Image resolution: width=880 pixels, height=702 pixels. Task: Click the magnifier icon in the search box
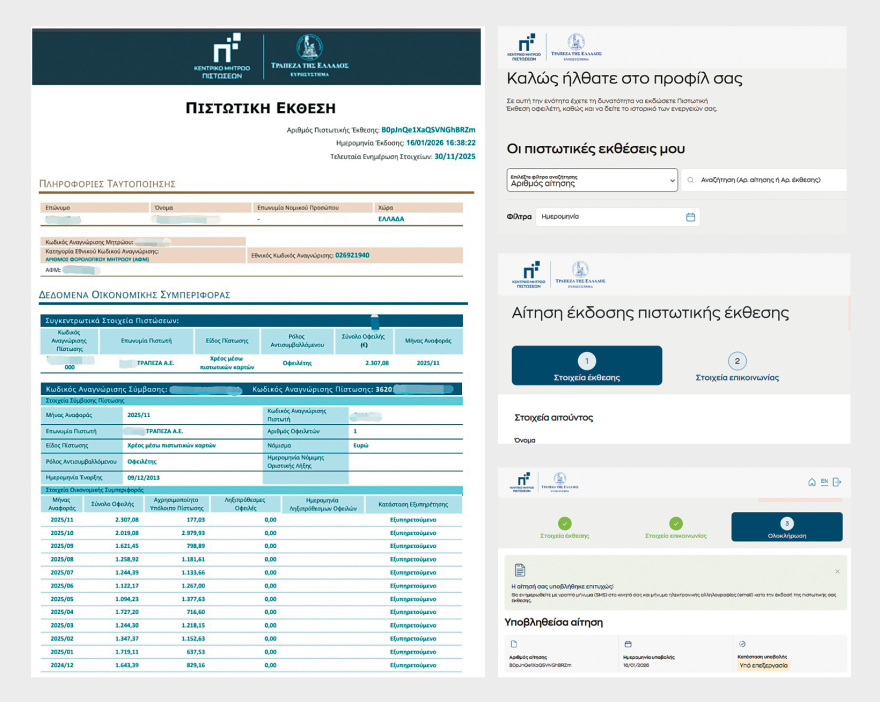point(690,180)
